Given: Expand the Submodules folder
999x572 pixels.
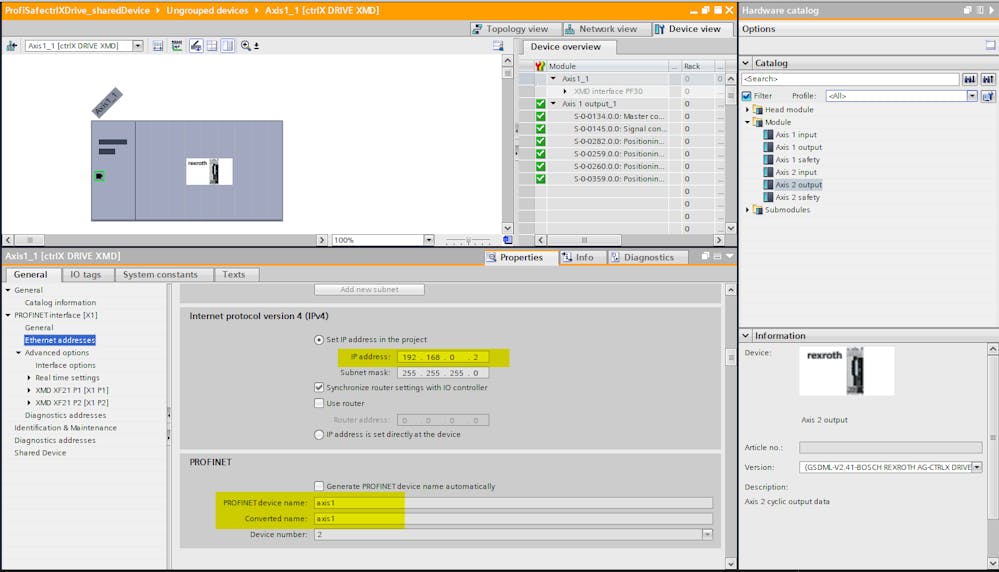Looking at the screenshot, I should click(748, 210).
